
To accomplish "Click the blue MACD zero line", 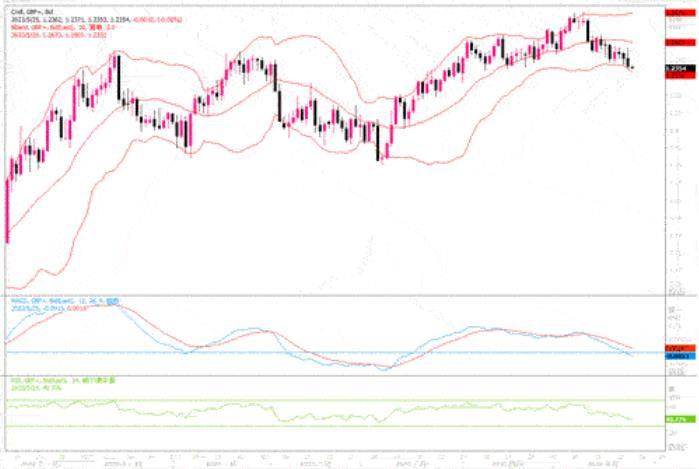I will (335, 352).
